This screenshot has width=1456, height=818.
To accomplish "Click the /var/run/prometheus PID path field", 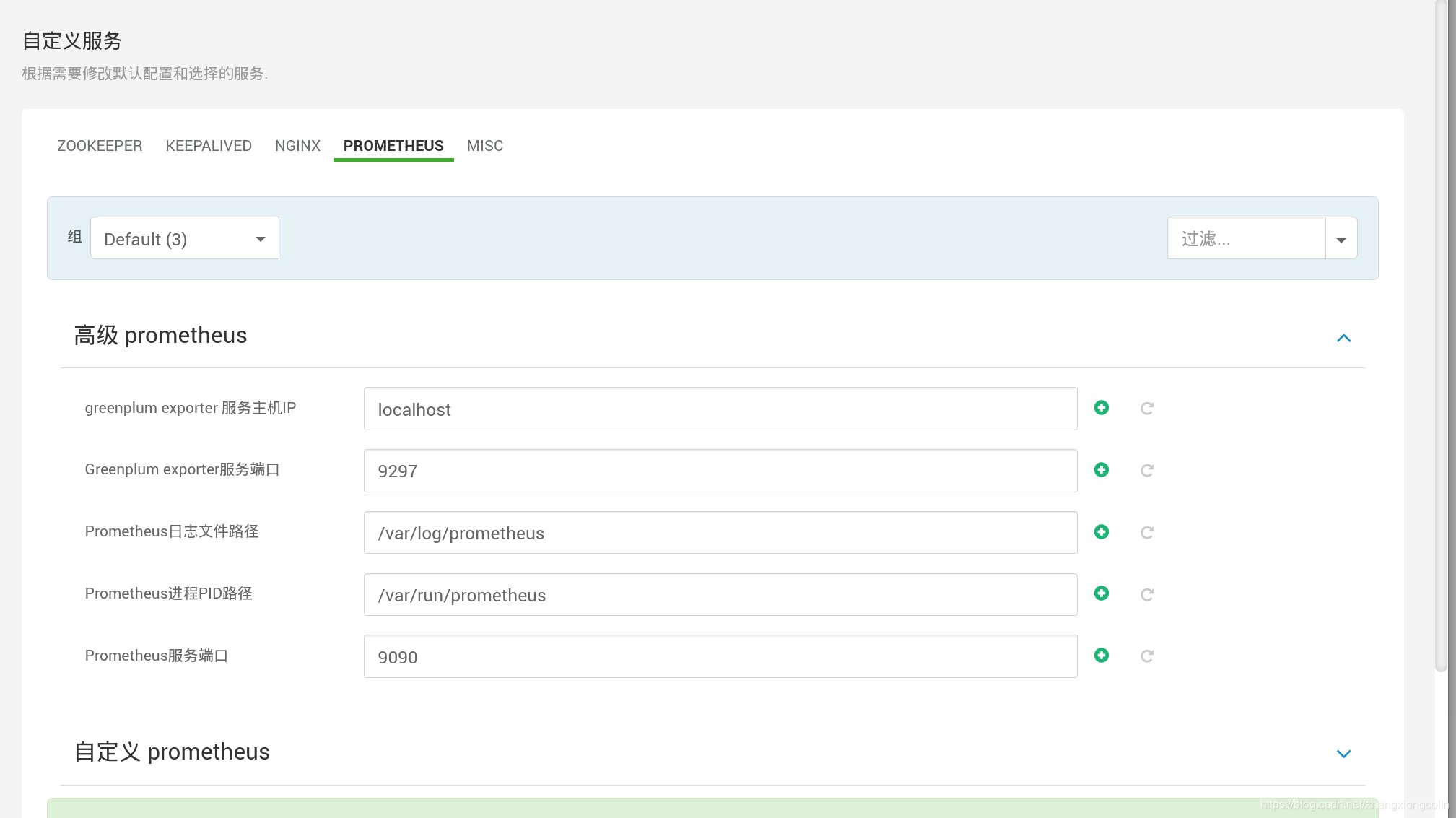I will click(720, 595).
